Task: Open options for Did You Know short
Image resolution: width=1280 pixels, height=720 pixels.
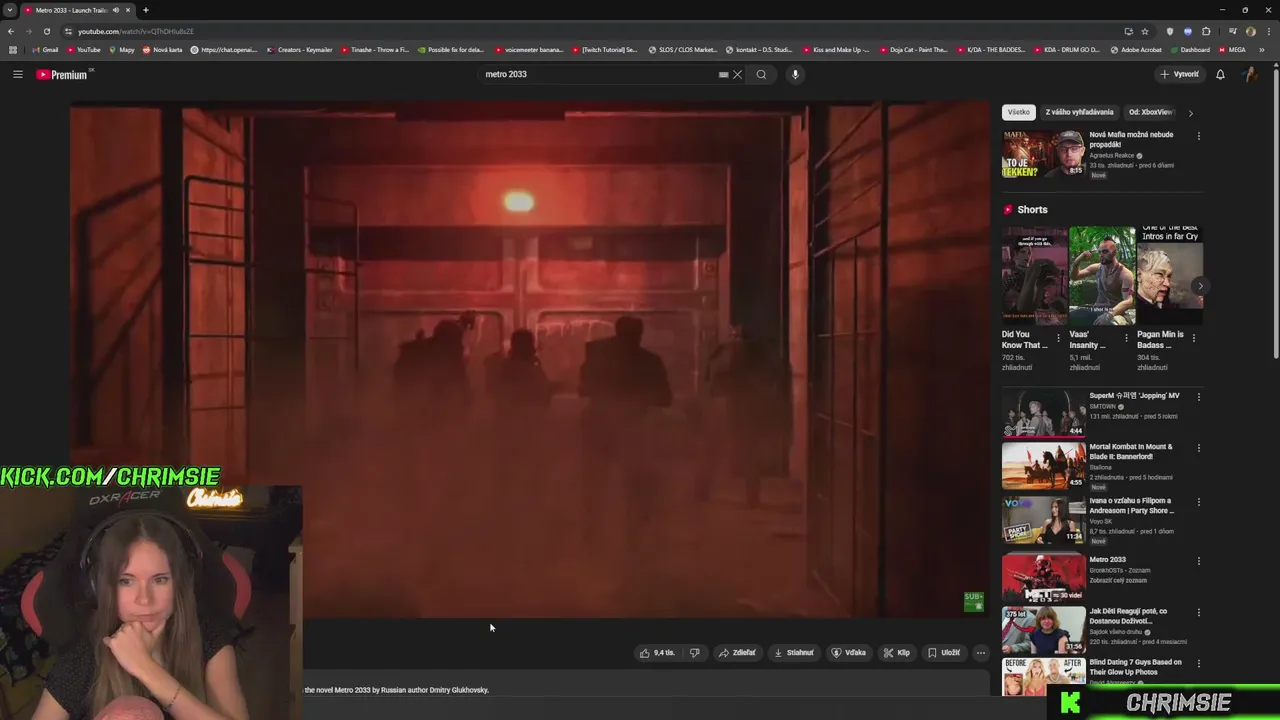Action: point(1058,338)
